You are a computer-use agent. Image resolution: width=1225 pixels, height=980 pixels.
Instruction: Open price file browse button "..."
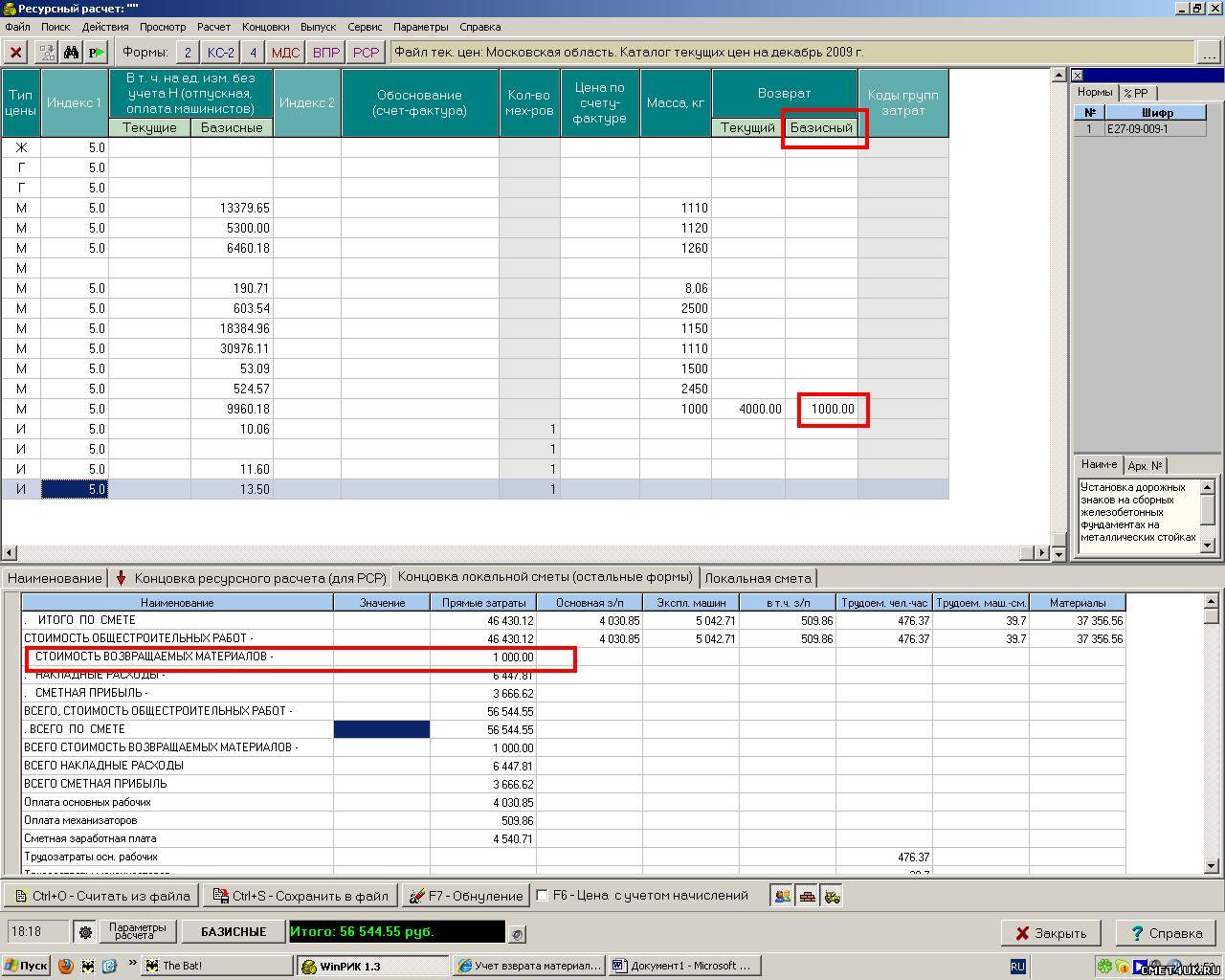pos(1210,53)
